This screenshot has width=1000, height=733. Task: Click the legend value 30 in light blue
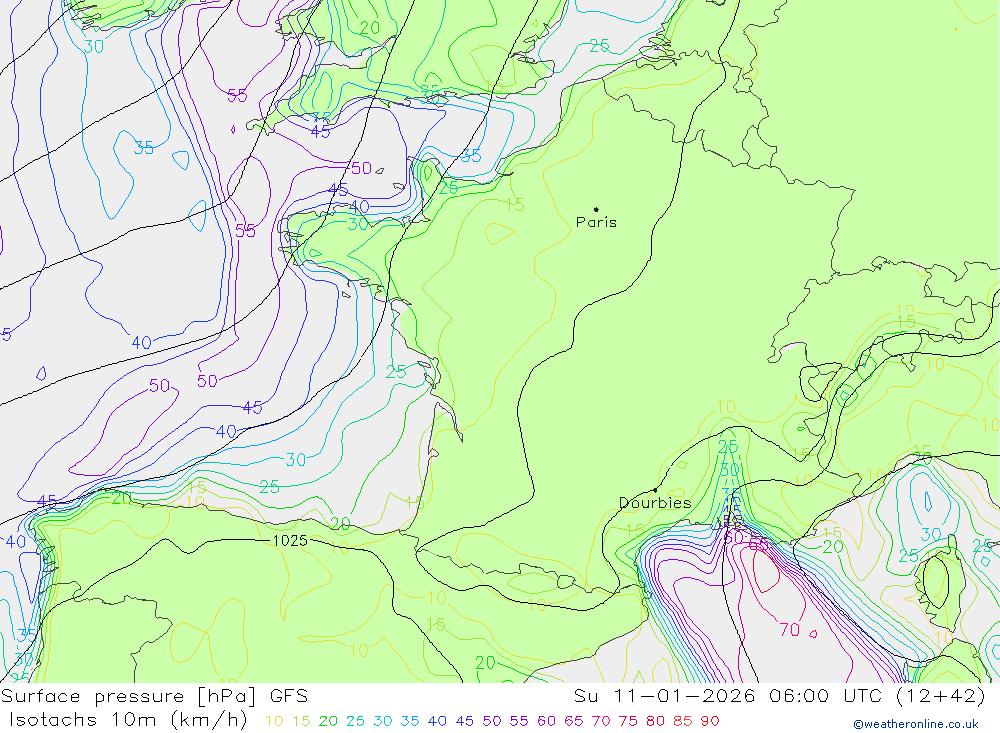383,721
